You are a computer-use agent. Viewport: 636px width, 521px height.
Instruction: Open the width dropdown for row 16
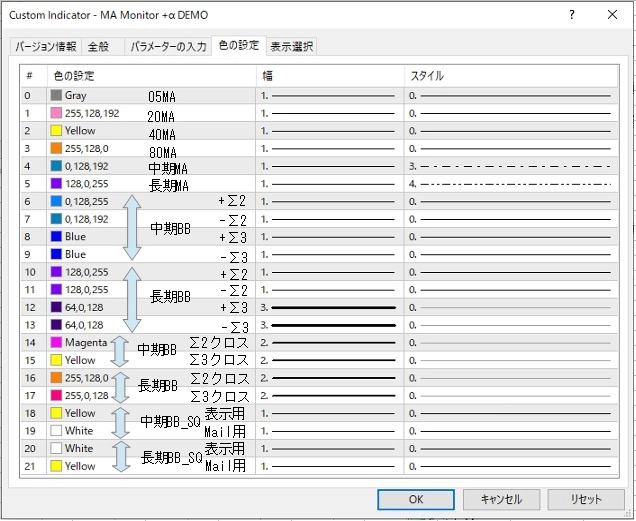[x=329, y=378]
